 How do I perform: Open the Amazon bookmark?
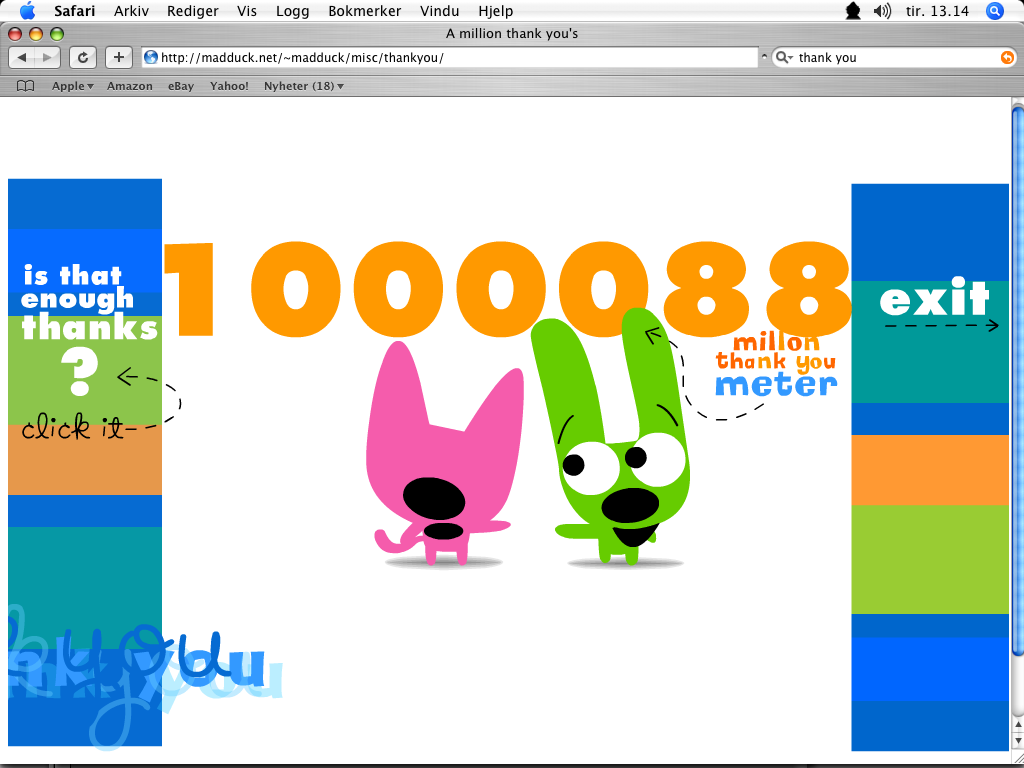point(130,86)
